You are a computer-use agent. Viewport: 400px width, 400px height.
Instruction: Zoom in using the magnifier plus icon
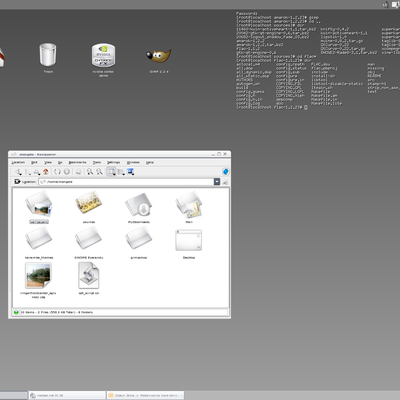[x=90, y=172]
